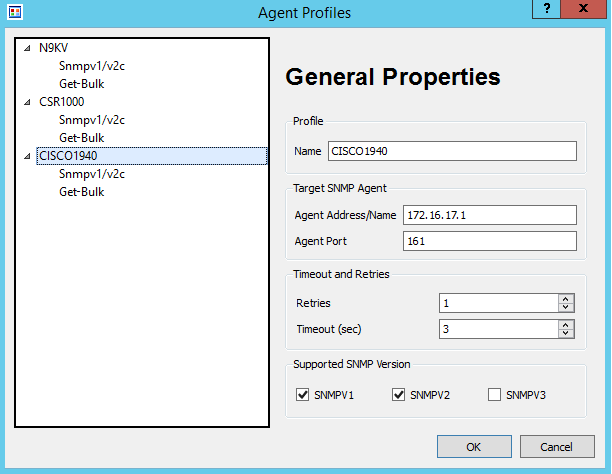The height and width of the screenshot is (474, 612).
Task: Click the Cancel button
Action: point(557,447)
